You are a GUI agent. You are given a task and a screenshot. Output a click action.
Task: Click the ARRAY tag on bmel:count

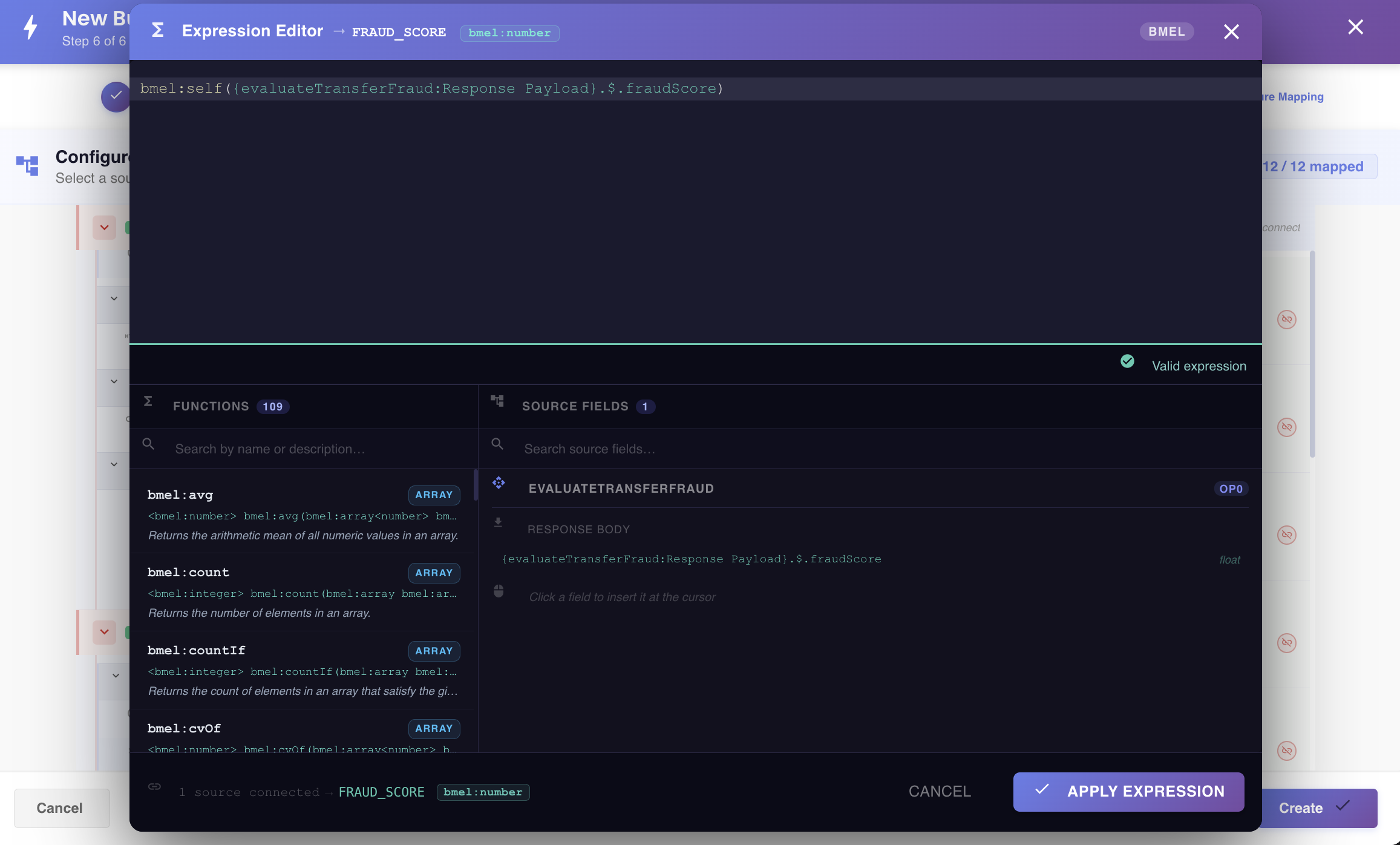click(x=434, y=573)
